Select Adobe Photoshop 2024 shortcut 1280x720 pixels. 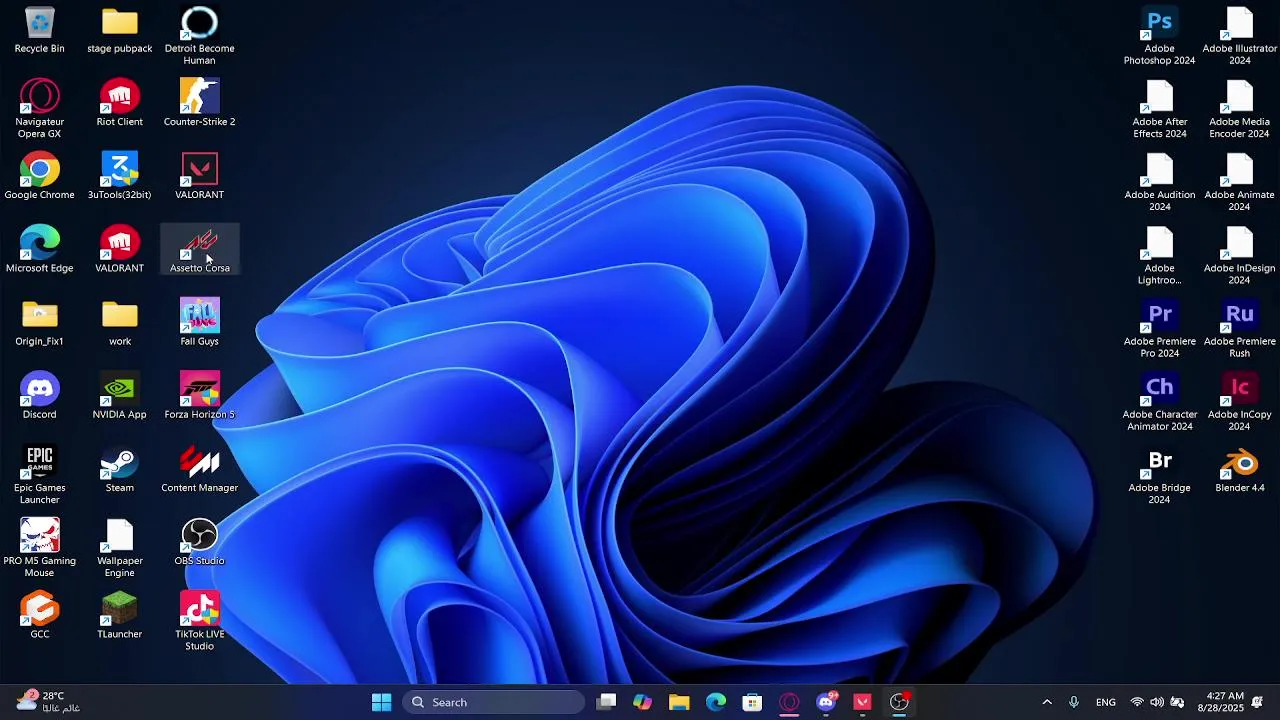click(1159, 36)
